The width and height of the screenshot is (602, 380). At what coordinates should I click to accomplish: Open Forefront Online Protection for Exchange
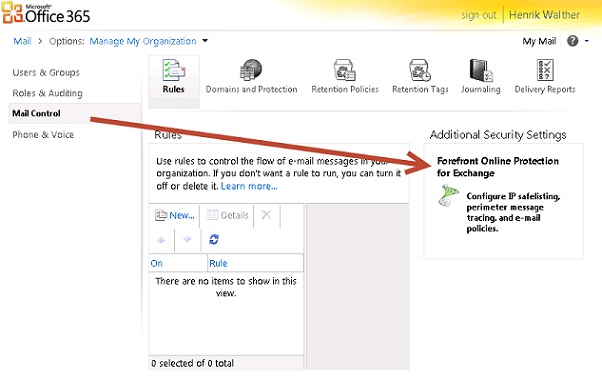pyautogui.click(x=498, y=167)
